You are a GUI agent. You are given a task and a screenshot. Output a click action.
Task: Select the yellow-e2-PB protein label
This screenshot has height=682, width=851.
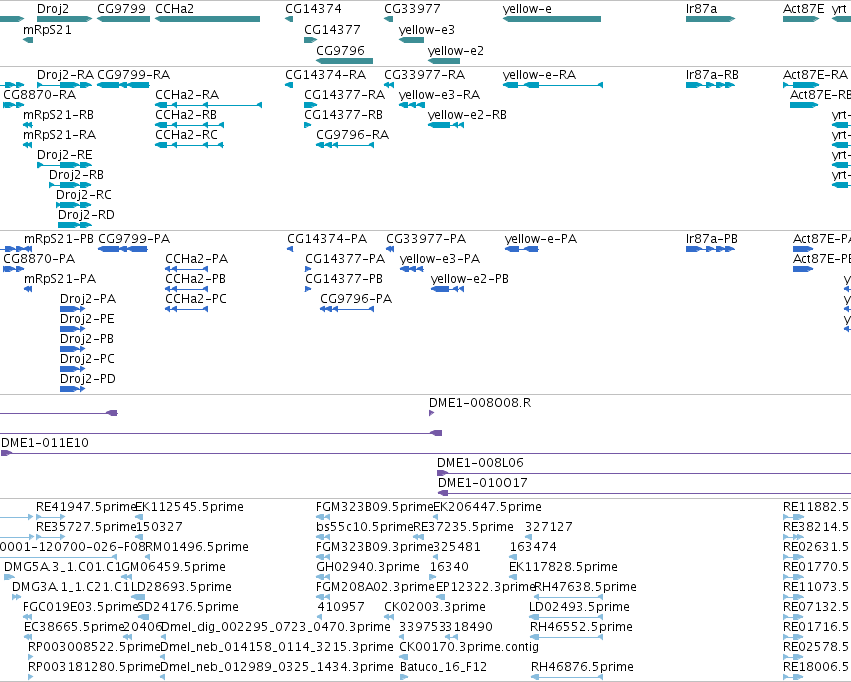point(470,278)
